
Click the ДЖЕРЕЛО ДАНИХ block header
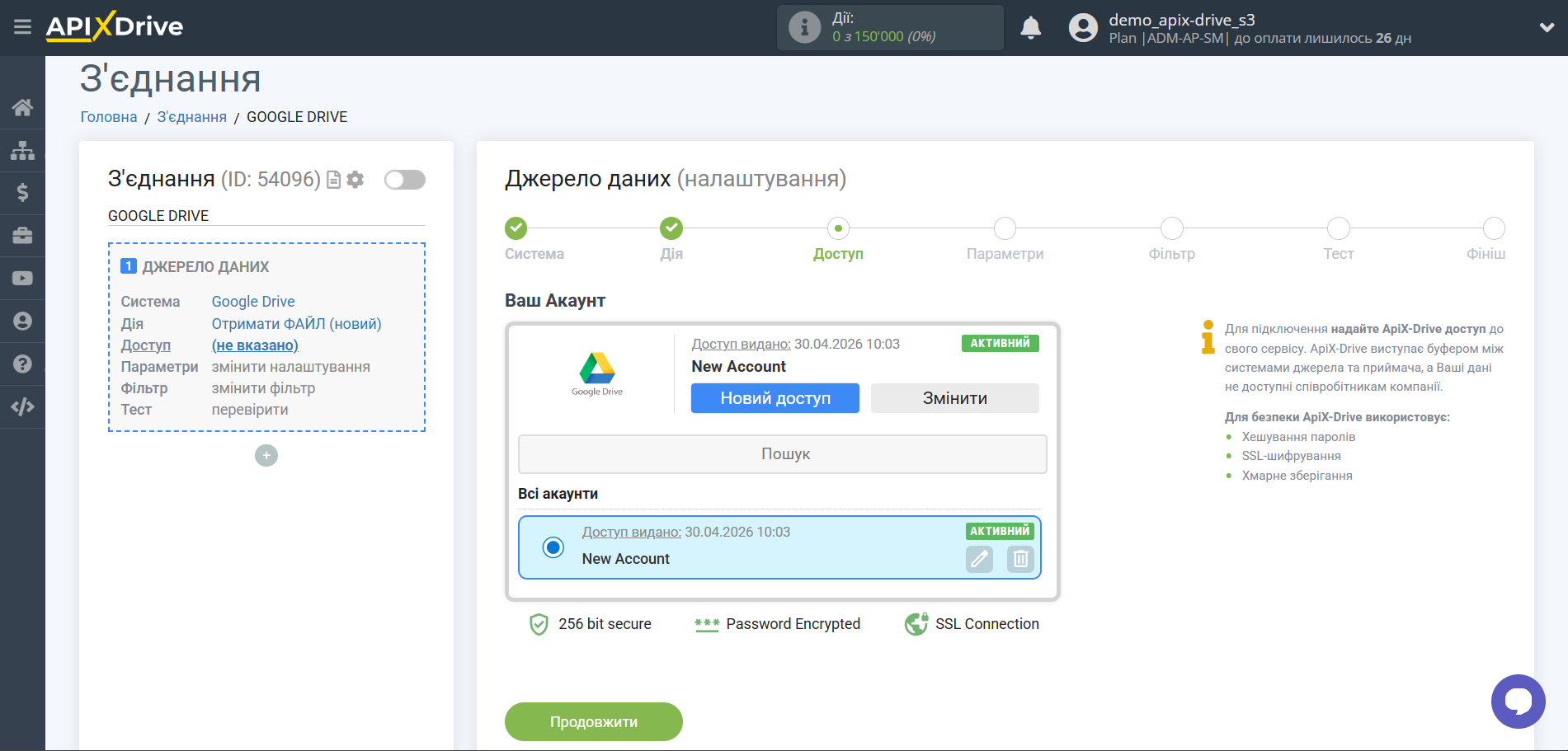click(x=195, y=267)
